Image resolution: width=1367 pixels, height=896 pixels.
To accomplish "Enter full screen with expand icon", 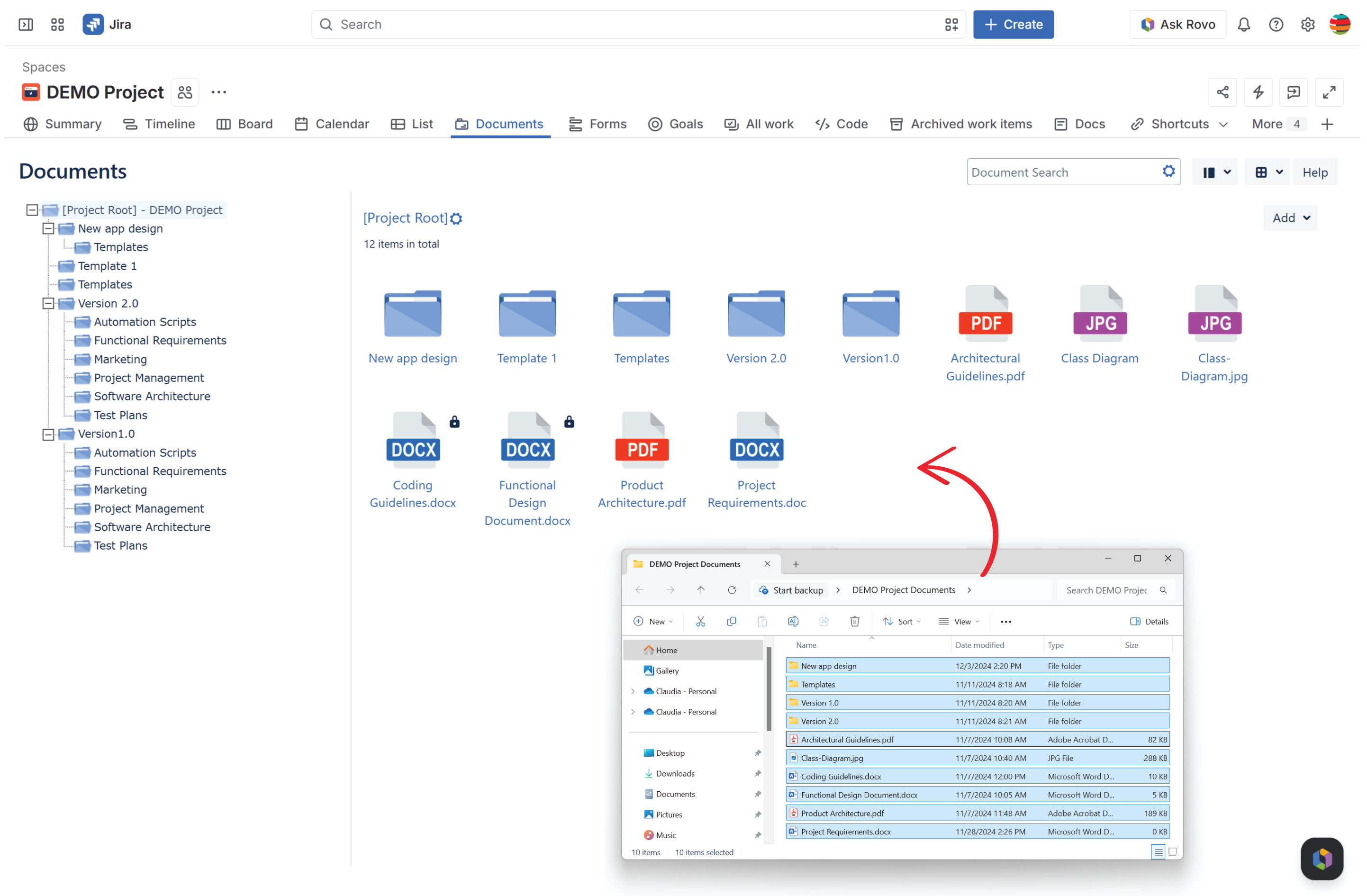I will 1329,92.
